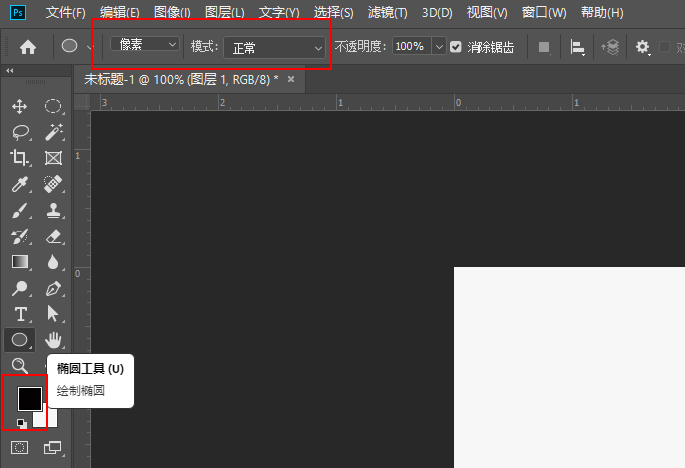Click the black foreground color swatch
685x468 pixels.
click(29, 397)
